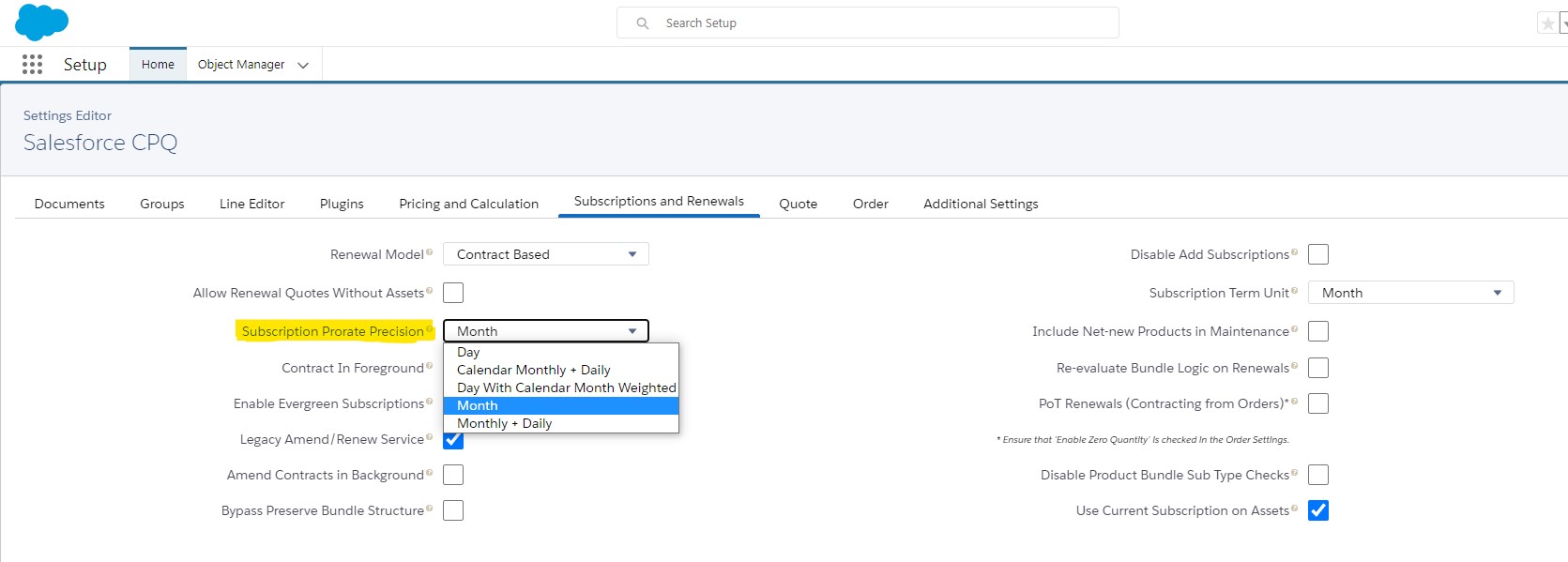Screen dimensions: 1568x562
Task: Click help icon next to Subscription Term Unit
Action: (x=1295, y=291)
